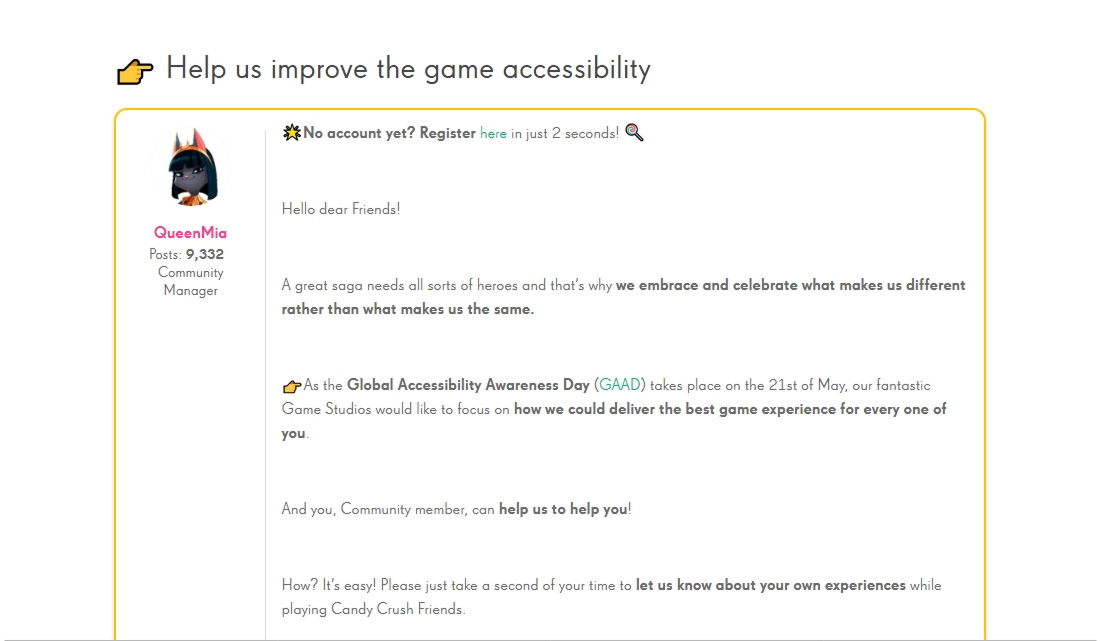The image size is (1100, 641).
Task: Click the 'Community Manager' role label
Action: click(x=190, y=281)
